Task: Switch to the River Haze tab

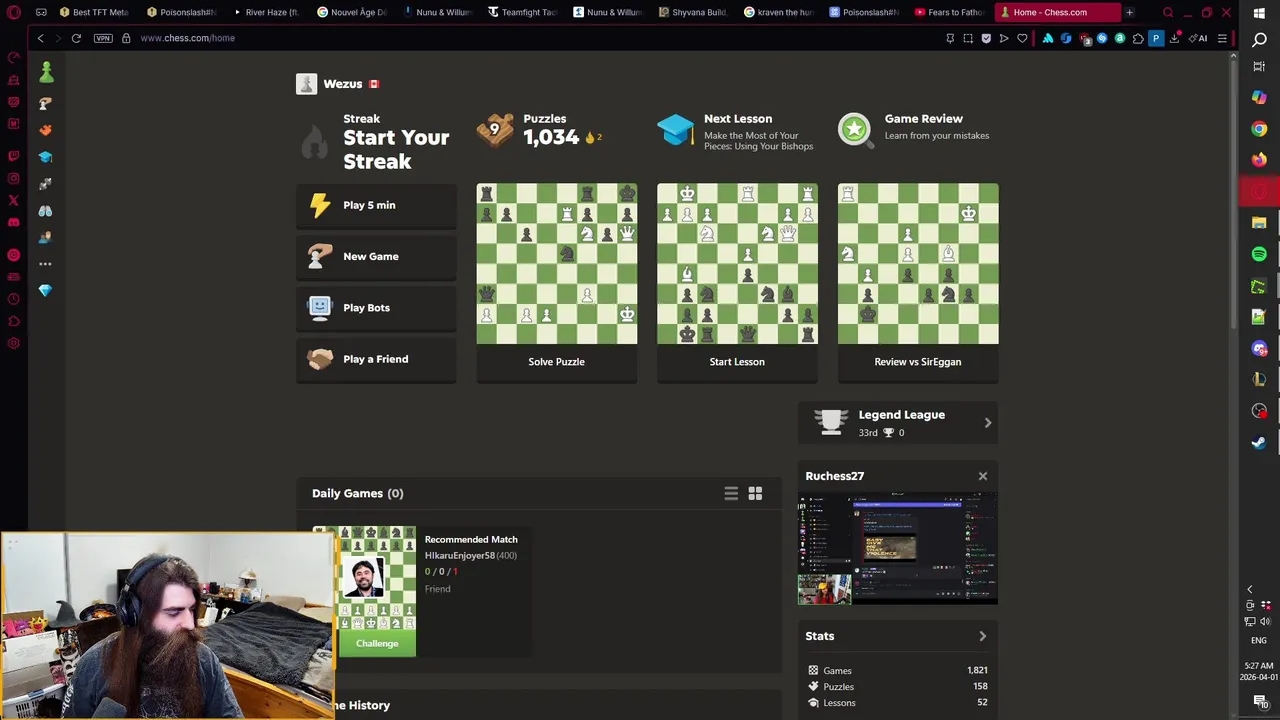Action: [266, 12]
